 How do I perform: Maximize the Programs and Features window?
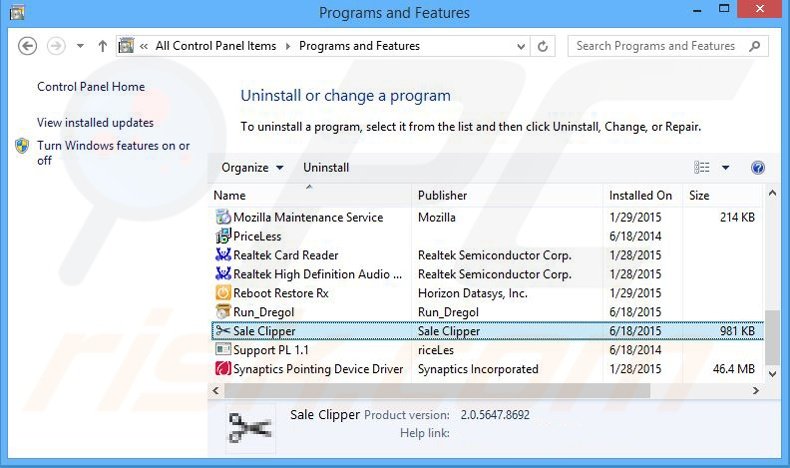point(724,9)
